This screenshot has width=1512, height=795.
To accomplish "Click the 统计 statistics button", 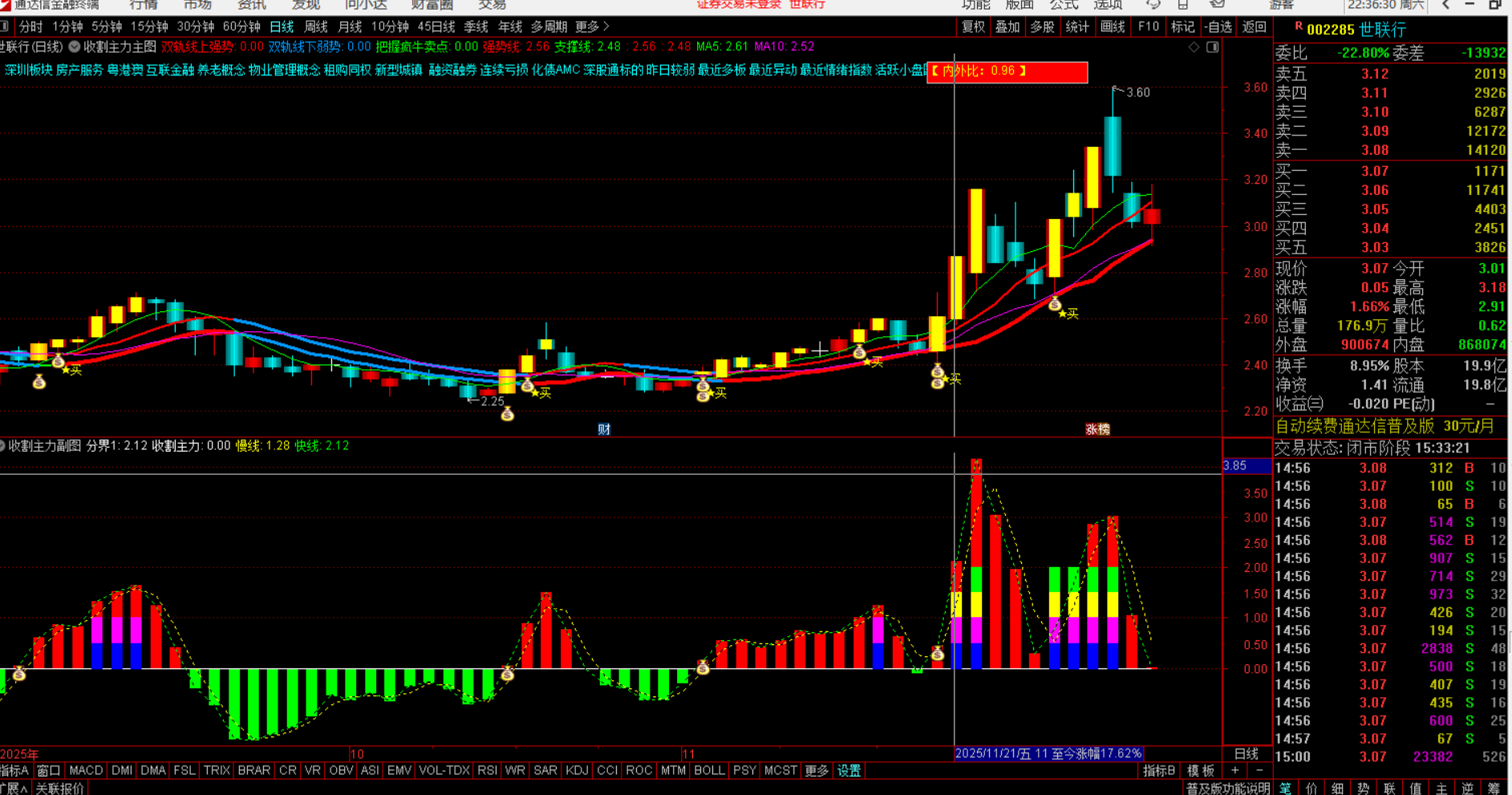I will [1077, 26].
